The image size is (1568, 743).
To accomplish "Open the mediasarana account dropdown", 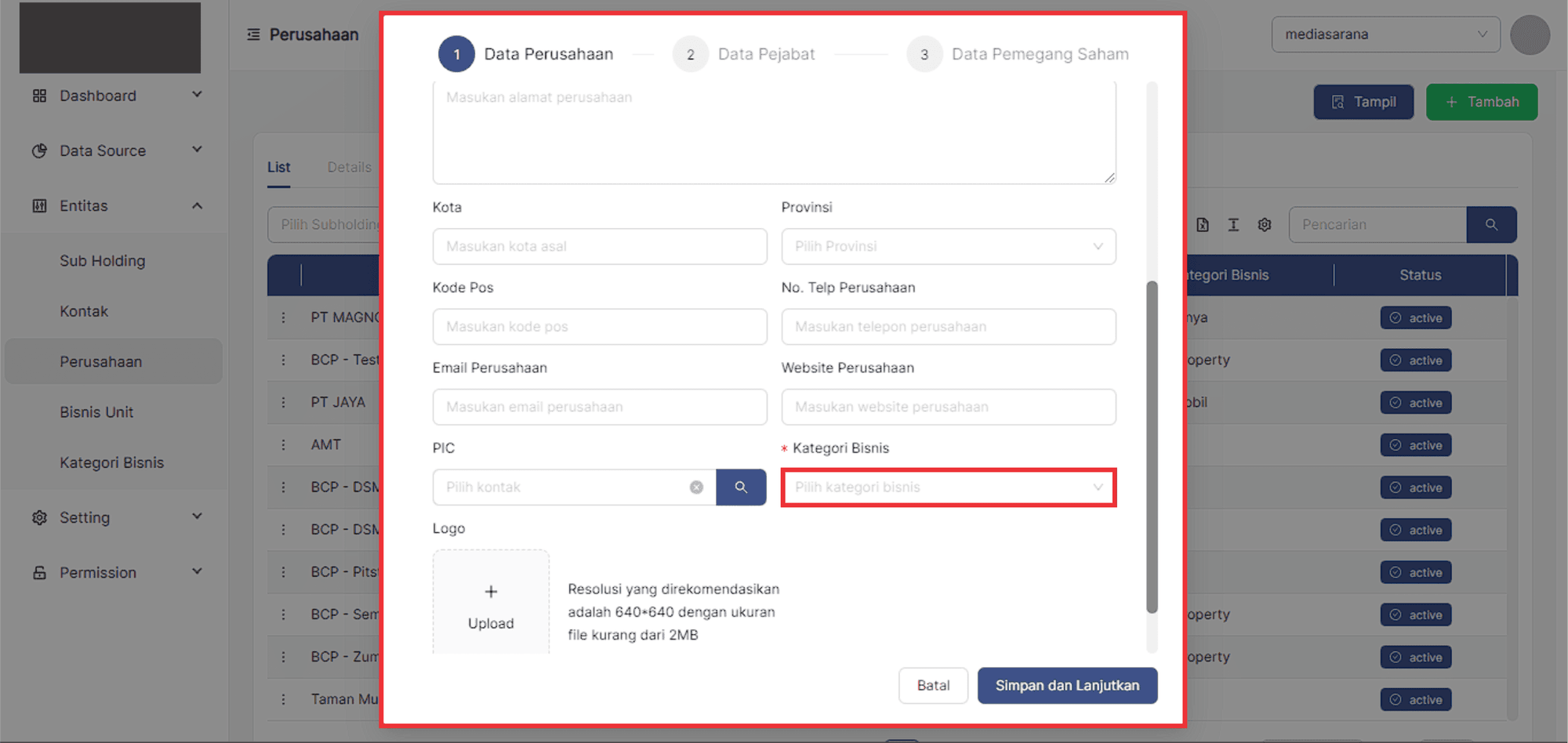I will tap(1385, 34).
